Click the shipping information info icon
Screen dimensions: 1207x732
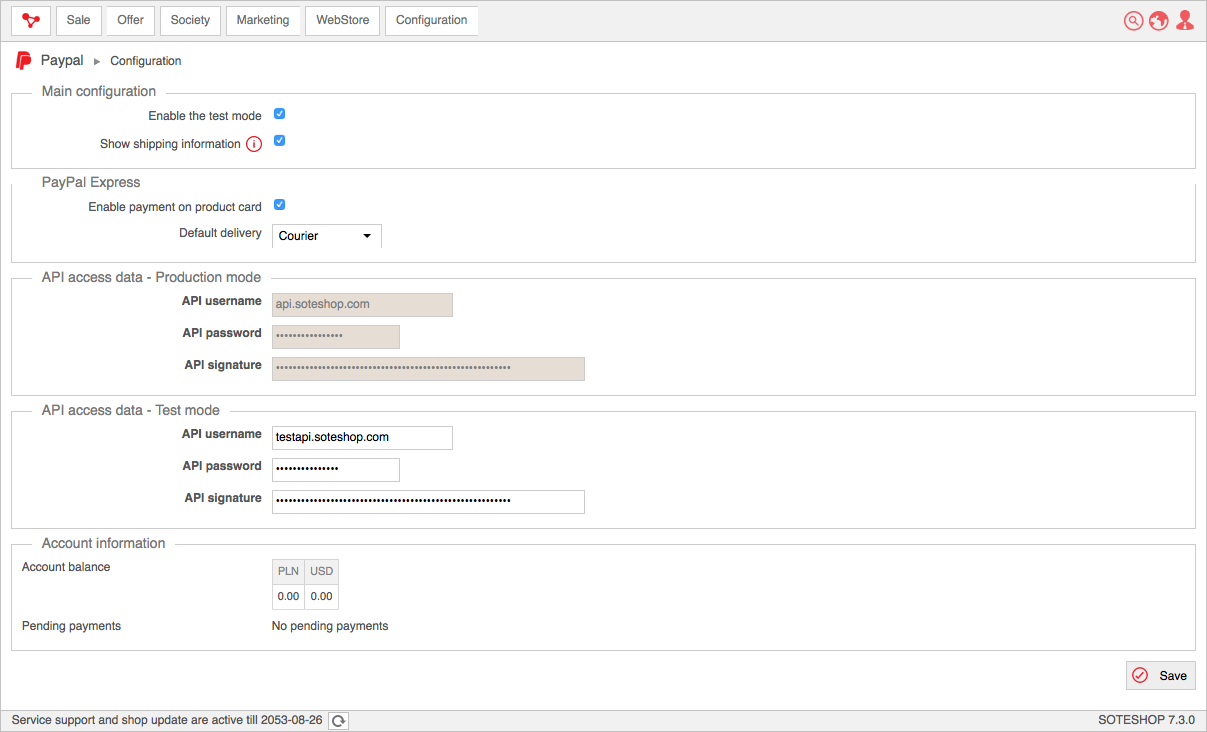pyautogui.click(x=254, y=144)
